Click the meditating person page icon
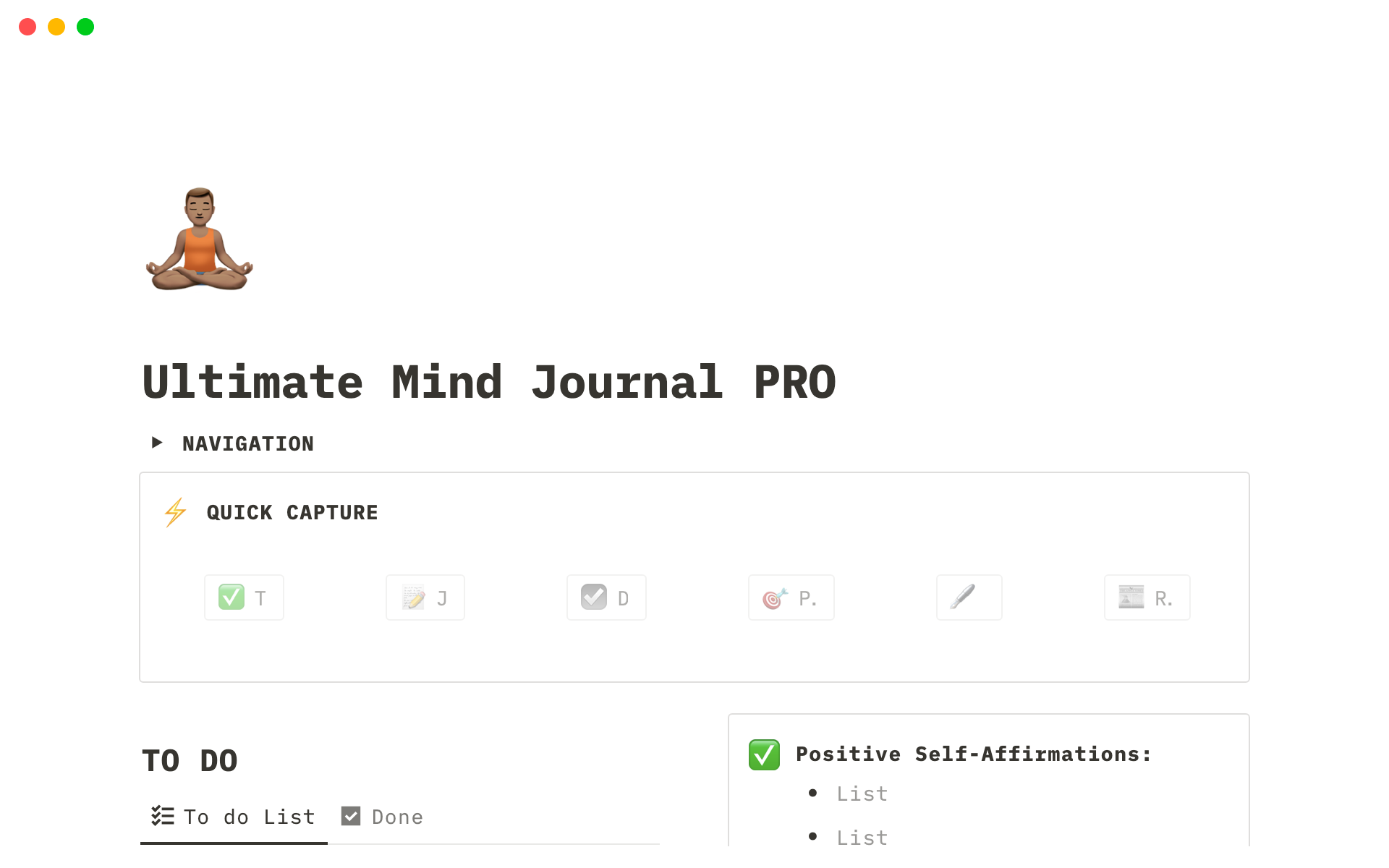This screenshot has width=1389, height=868. coord(200,239)
